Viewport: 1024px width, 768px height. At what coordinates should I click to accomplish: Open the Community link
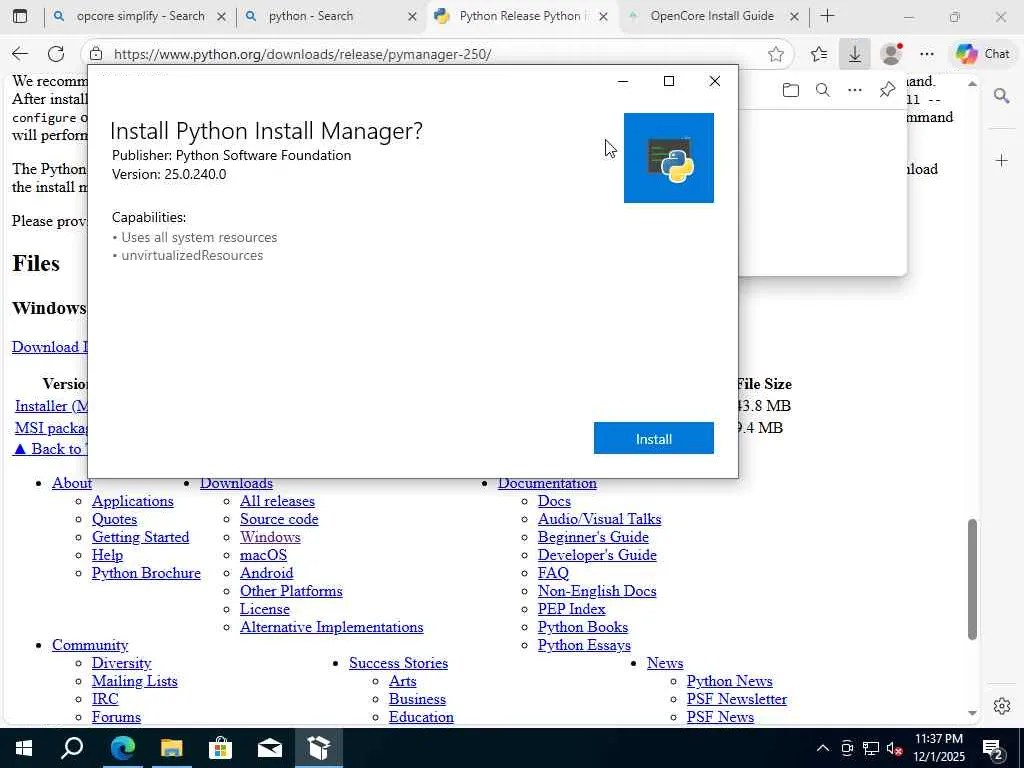pos(90,645)
